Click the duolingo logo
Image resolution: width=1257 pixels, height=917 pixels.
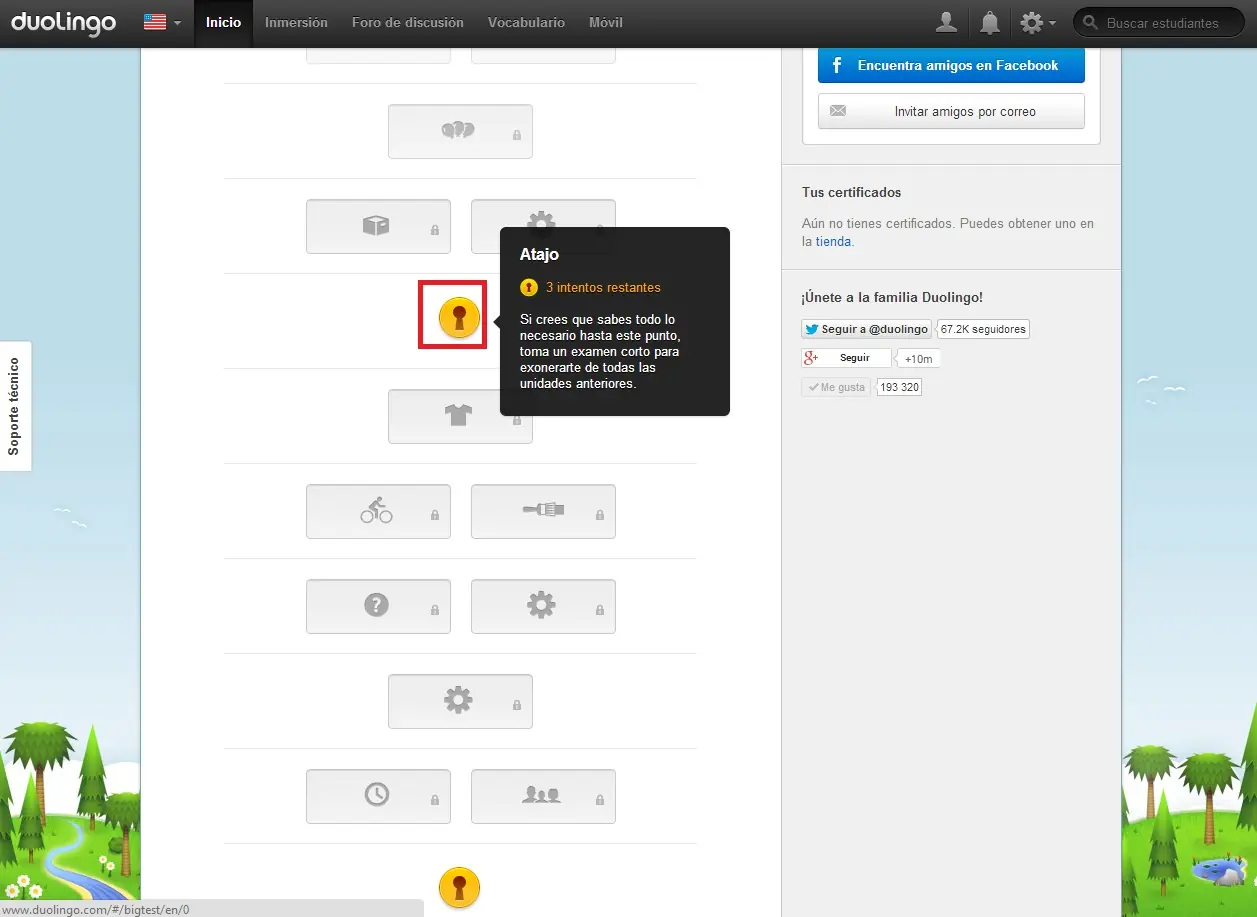(64, 22)
